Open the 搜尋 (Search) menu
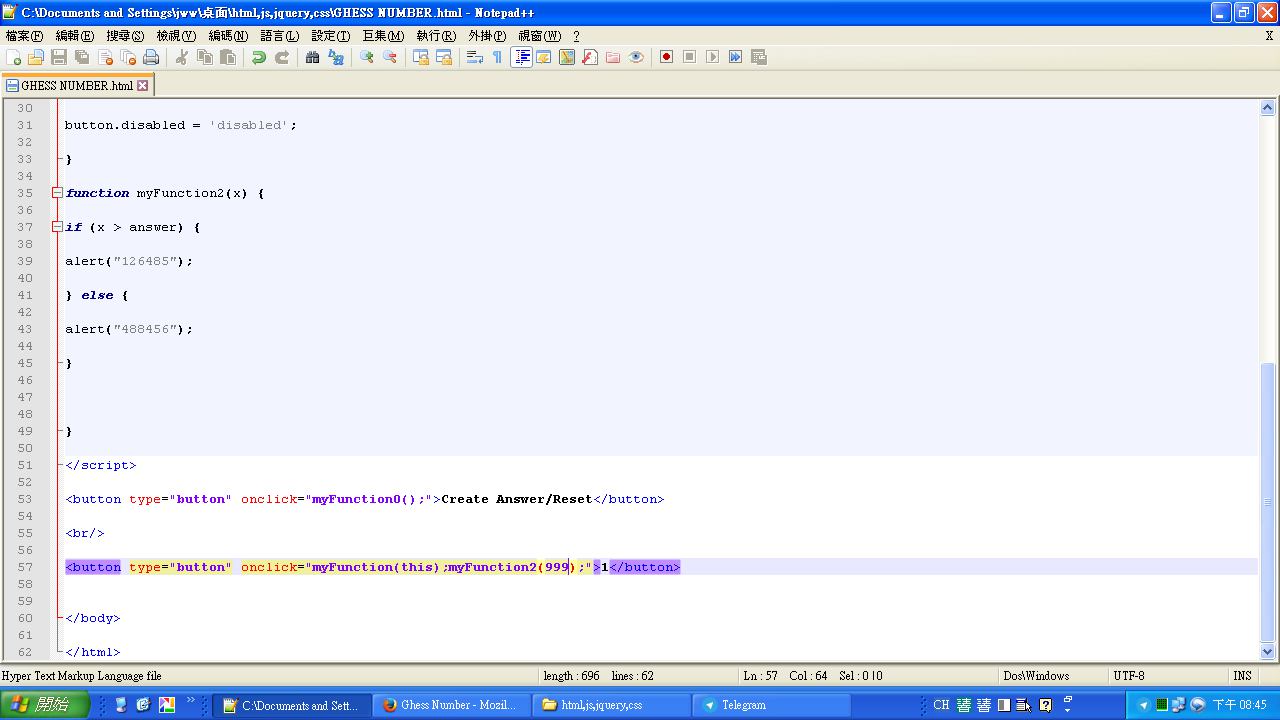Viewport: 1280px width, 720px height. pos(125,36)
